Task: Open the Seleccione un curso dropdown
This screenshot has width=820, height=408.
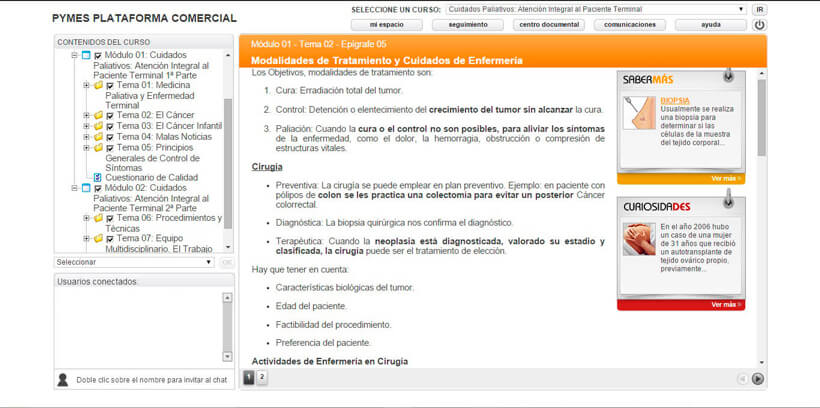Action: (597, 9)
